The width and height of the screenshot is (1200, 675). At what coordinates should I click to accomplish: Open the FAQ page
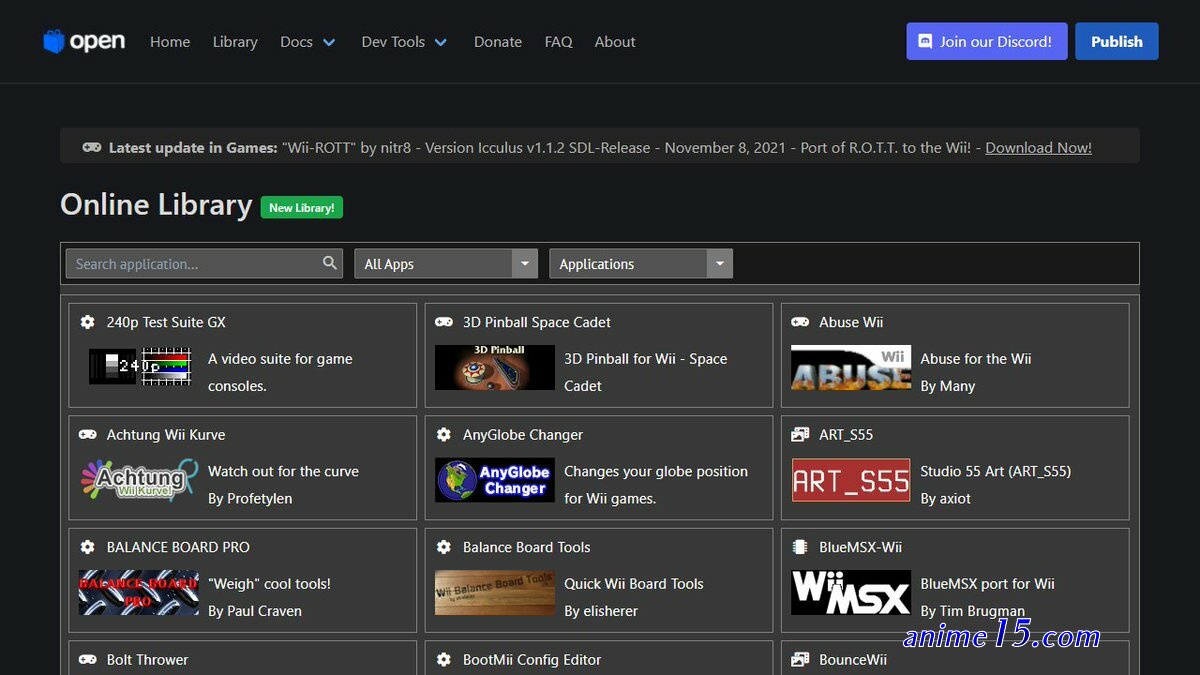pyautogui.click(x=559, y=42)
